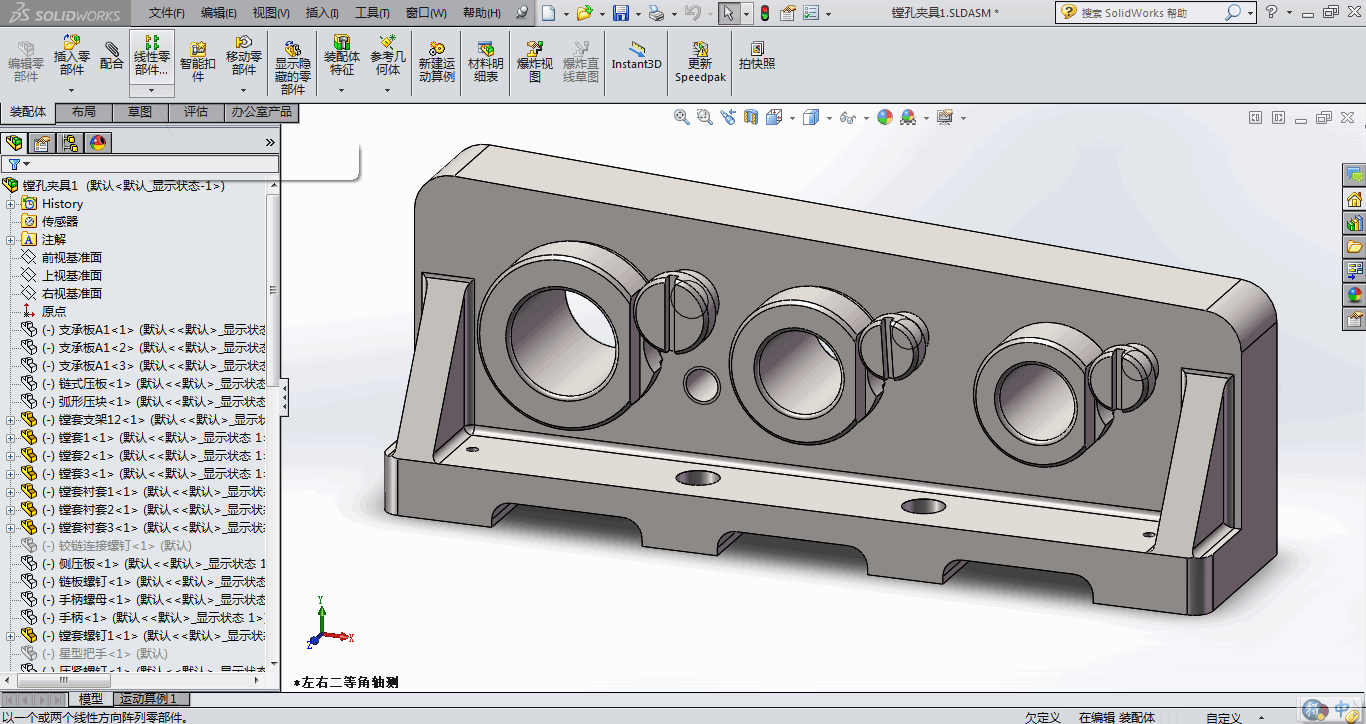Screen dimensions: 1366x724
Task: Open the feature tree filter dropdown
Action: 27,164
